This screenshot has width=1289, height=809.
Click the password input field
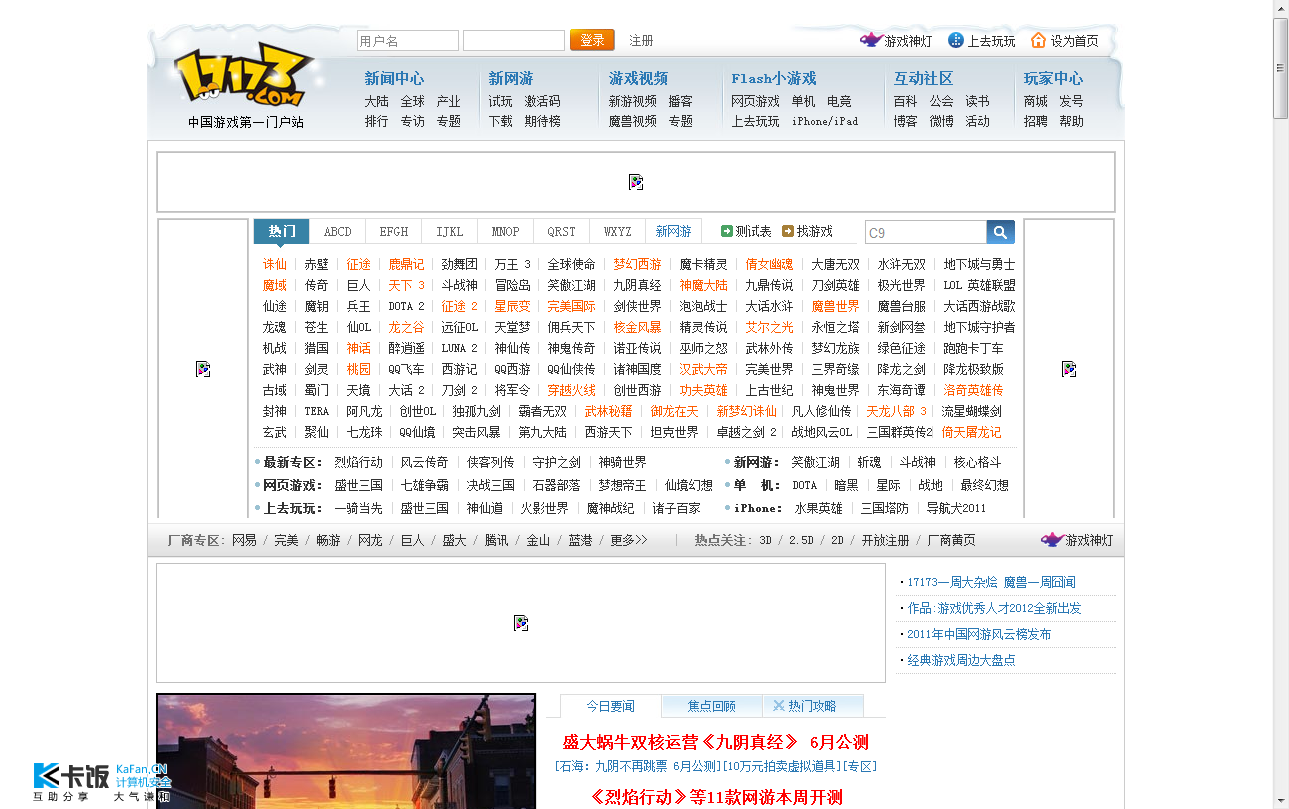point(514,41)
